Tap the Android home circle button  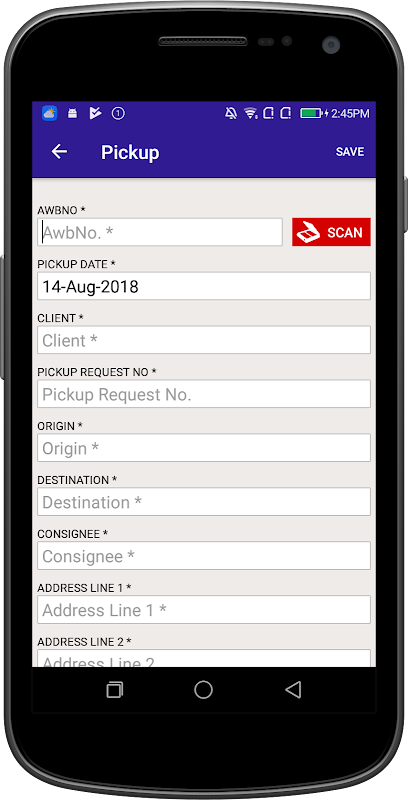pyautogui.click(x=203, y=690)
